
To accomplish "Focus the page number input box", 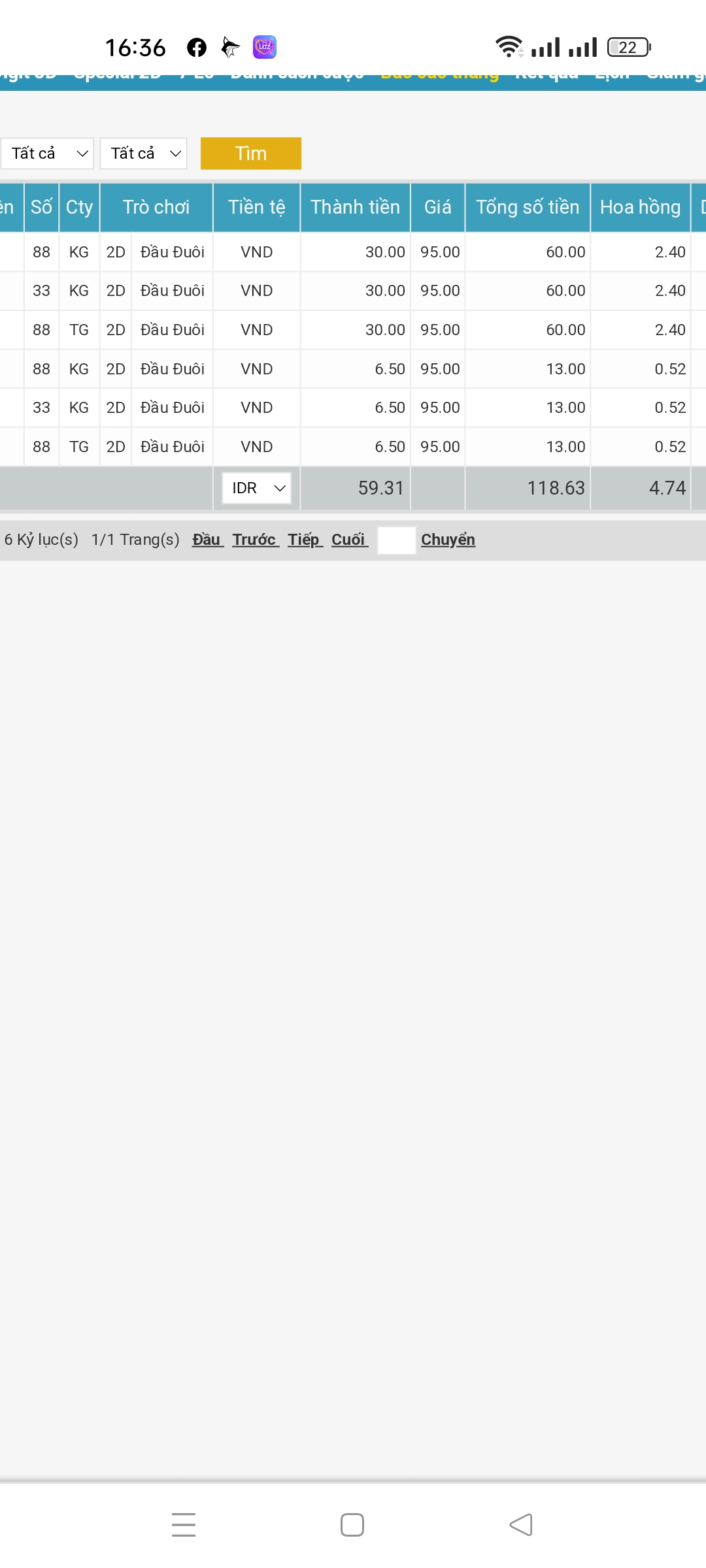I will pyautogui.click(x=397, y=540).
